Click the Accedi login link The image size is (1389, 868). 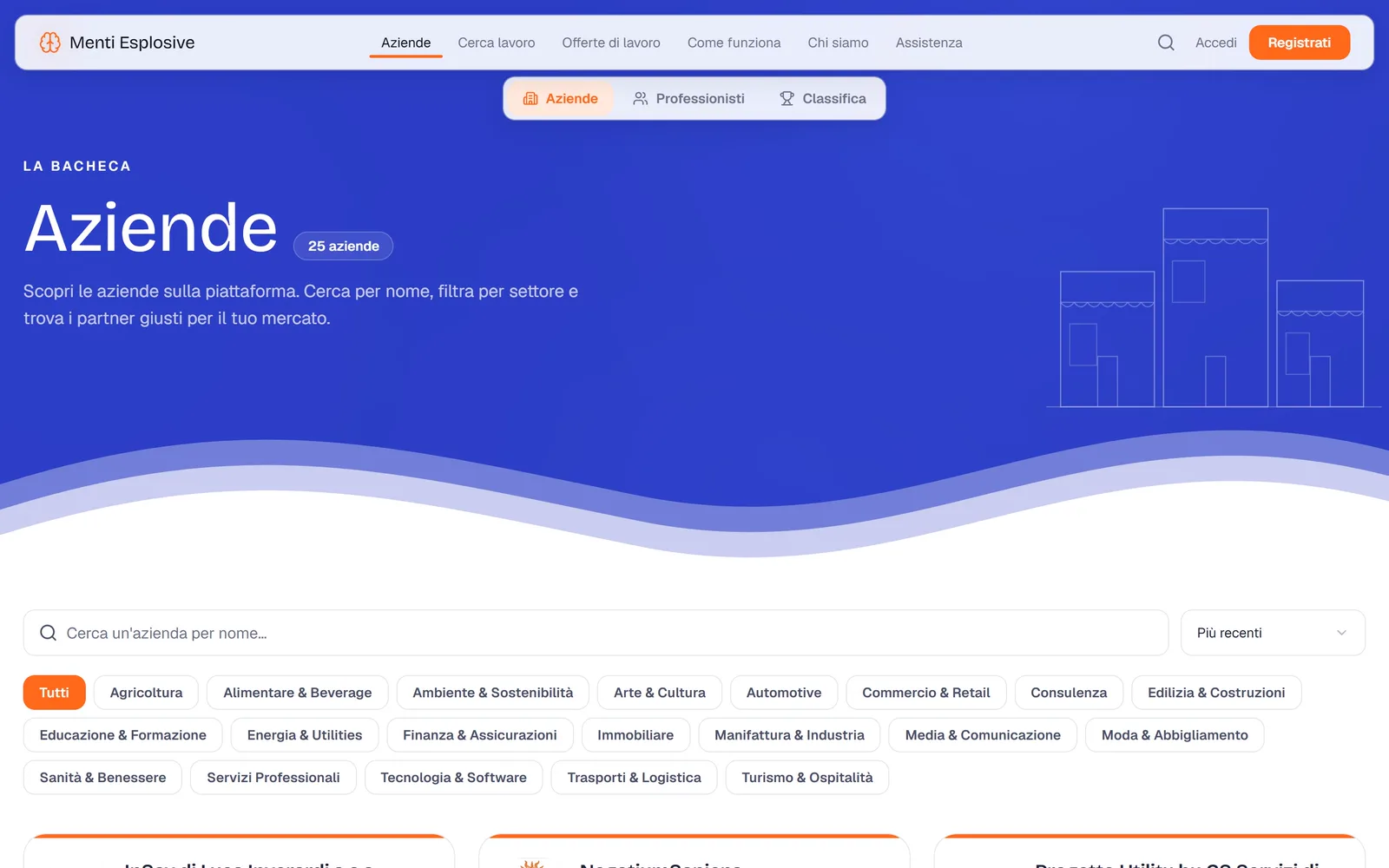tap(1215, 43)
